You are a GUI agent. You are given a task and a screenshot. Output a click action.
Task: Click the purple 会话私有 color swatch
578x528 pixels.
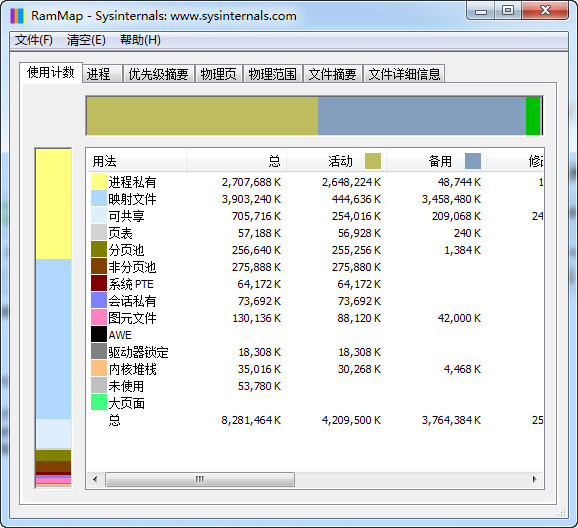tap(99, 301)
